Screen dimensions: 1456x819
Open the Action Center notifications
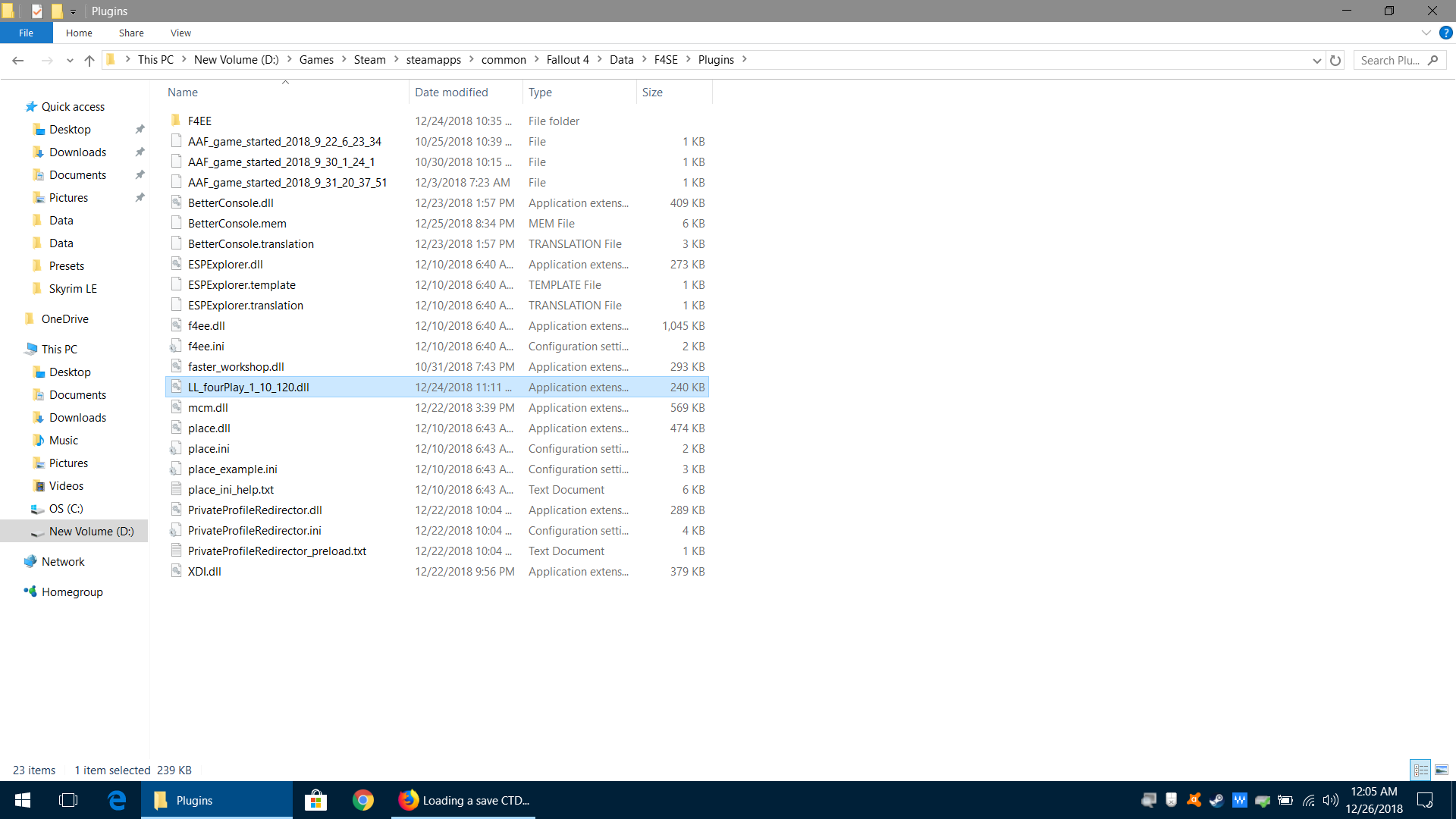(x=1425, y=800)
